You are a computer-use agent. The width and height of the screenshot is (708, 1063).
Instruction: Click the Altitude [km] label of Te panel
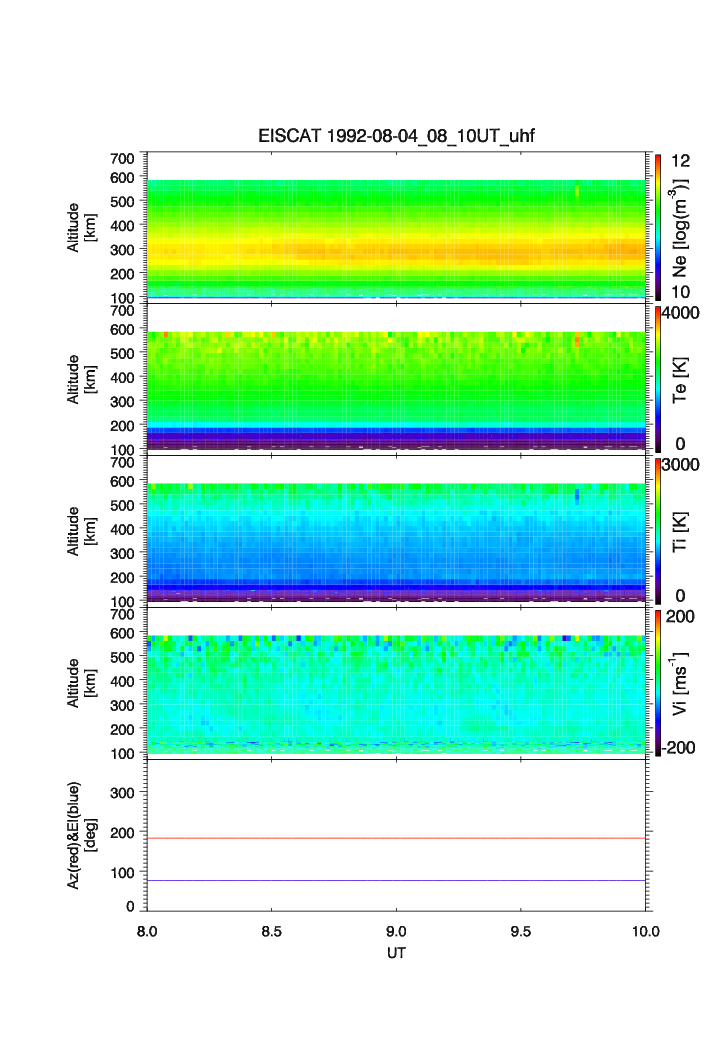[81, 380]
